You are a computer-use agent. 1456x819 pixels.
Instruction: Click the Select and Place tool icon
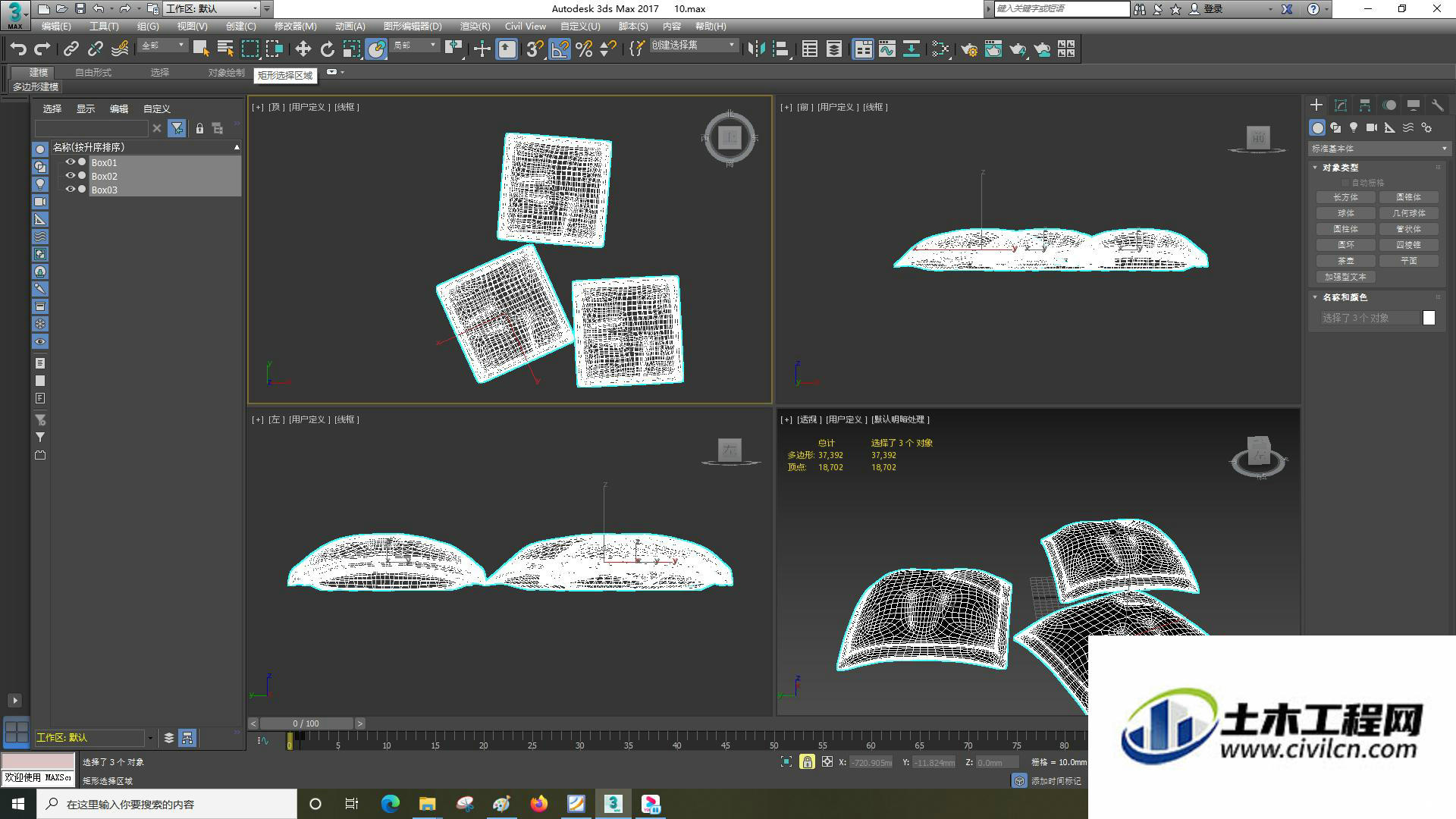coord(376,49)
